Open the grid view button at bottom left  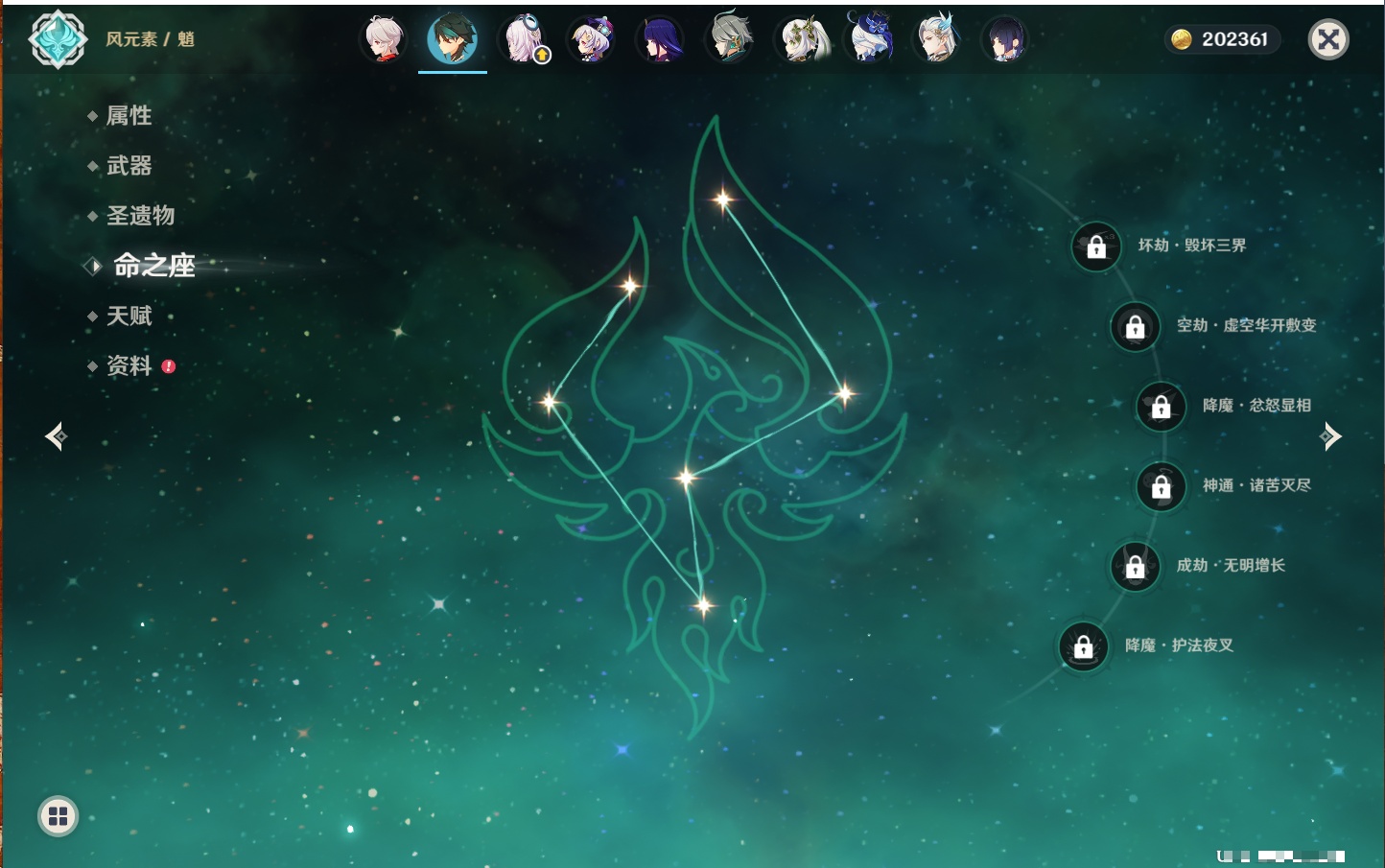(58, 816)
